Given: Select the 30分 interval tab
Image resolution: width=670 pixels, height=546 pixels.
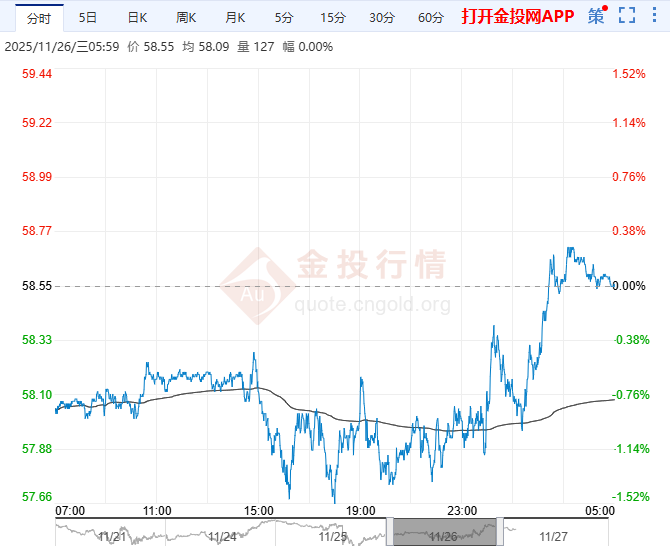Looking at the screenshot, I should (382, 18).
